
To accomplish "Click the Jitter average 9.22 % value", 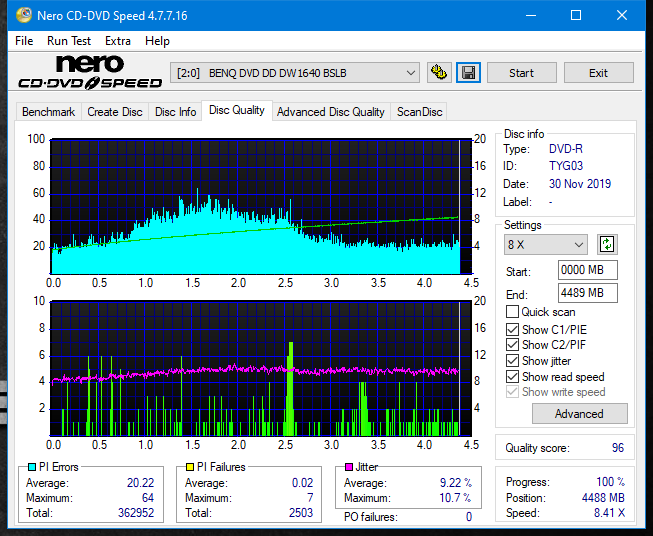I will 456,483.
